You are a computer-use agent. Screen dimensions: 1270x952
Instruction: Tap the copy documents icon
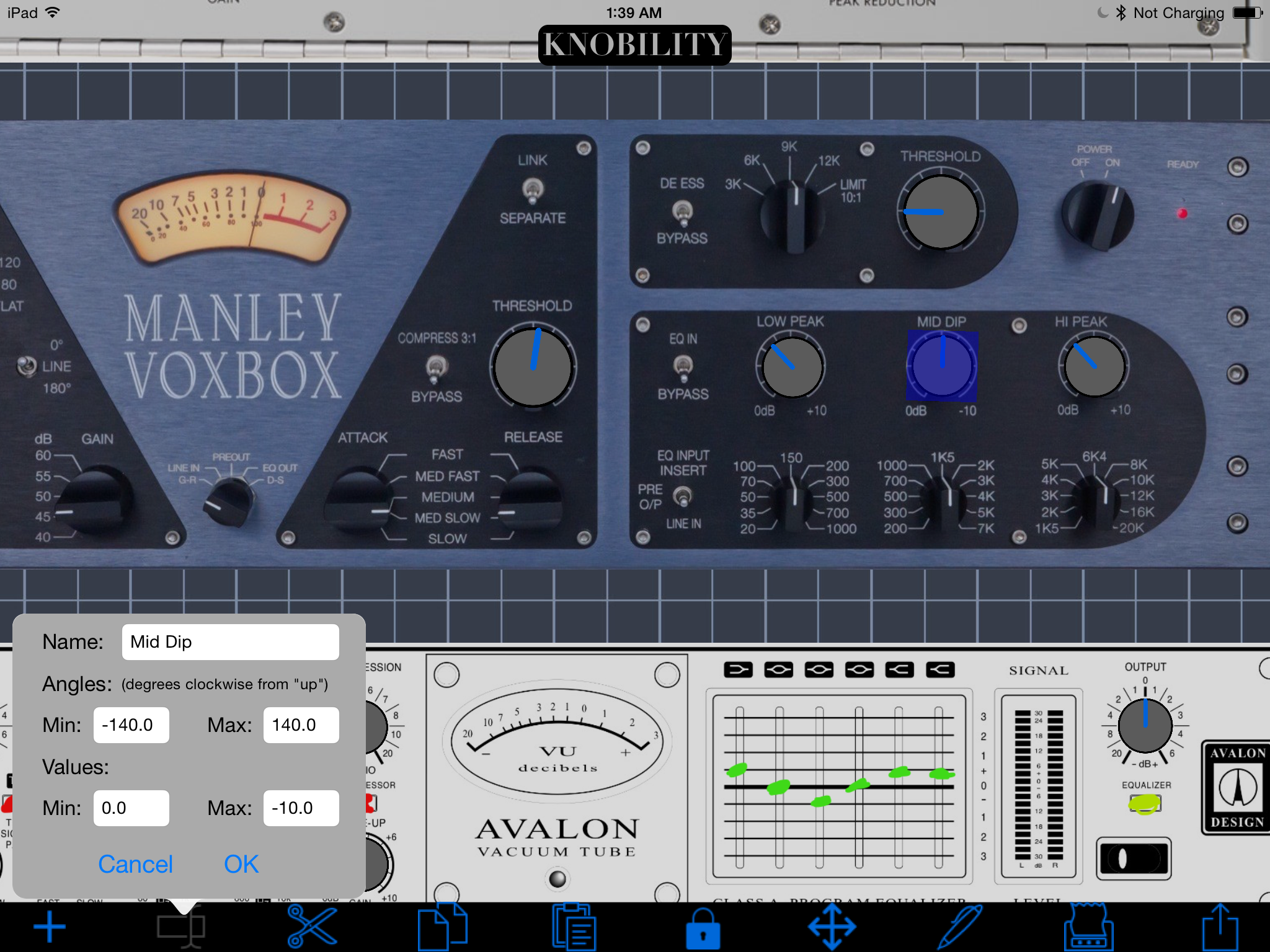click(x=442, y=927)
